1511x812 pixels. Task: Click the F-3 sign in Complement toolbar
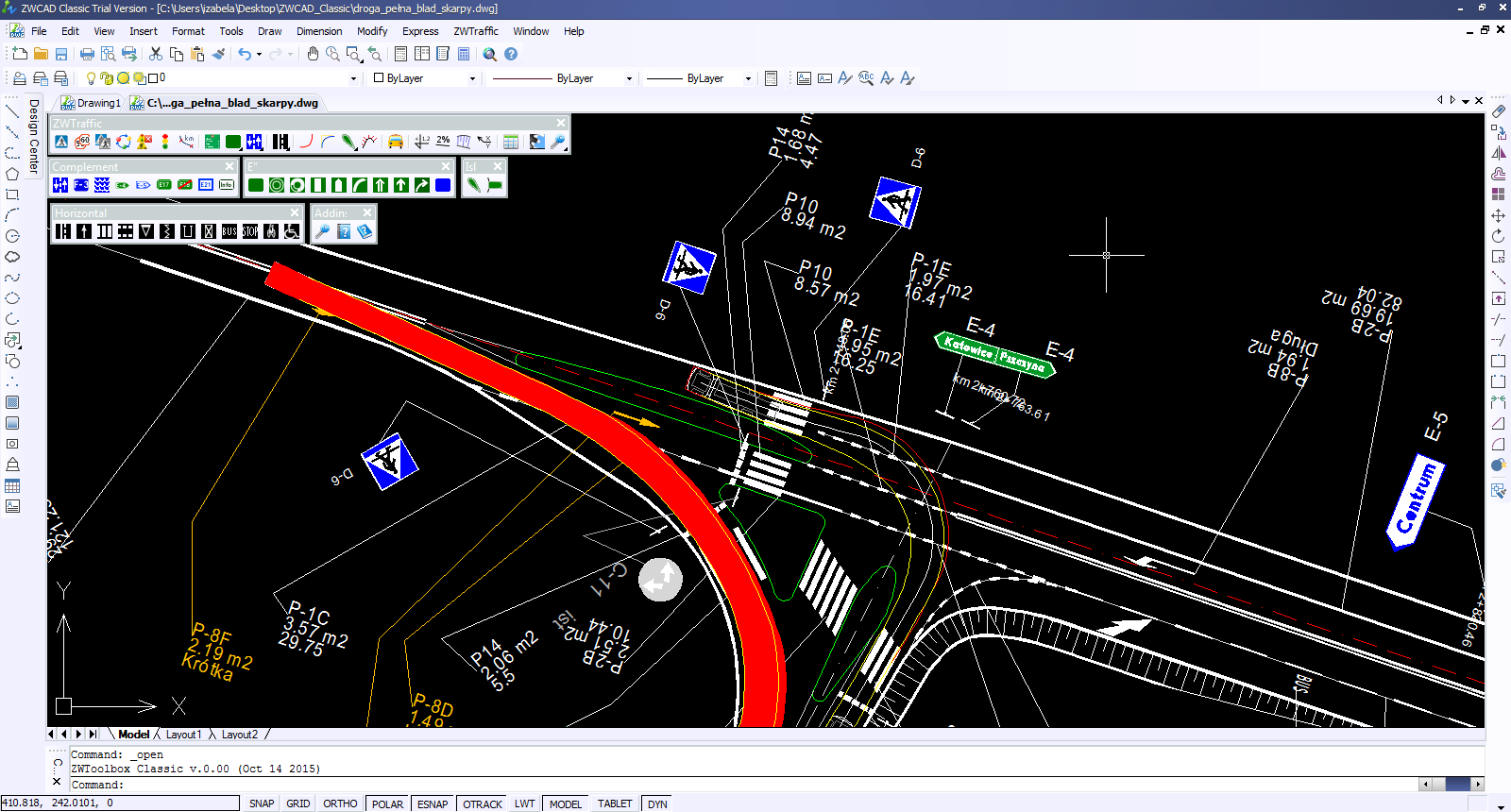coord(81,185)
